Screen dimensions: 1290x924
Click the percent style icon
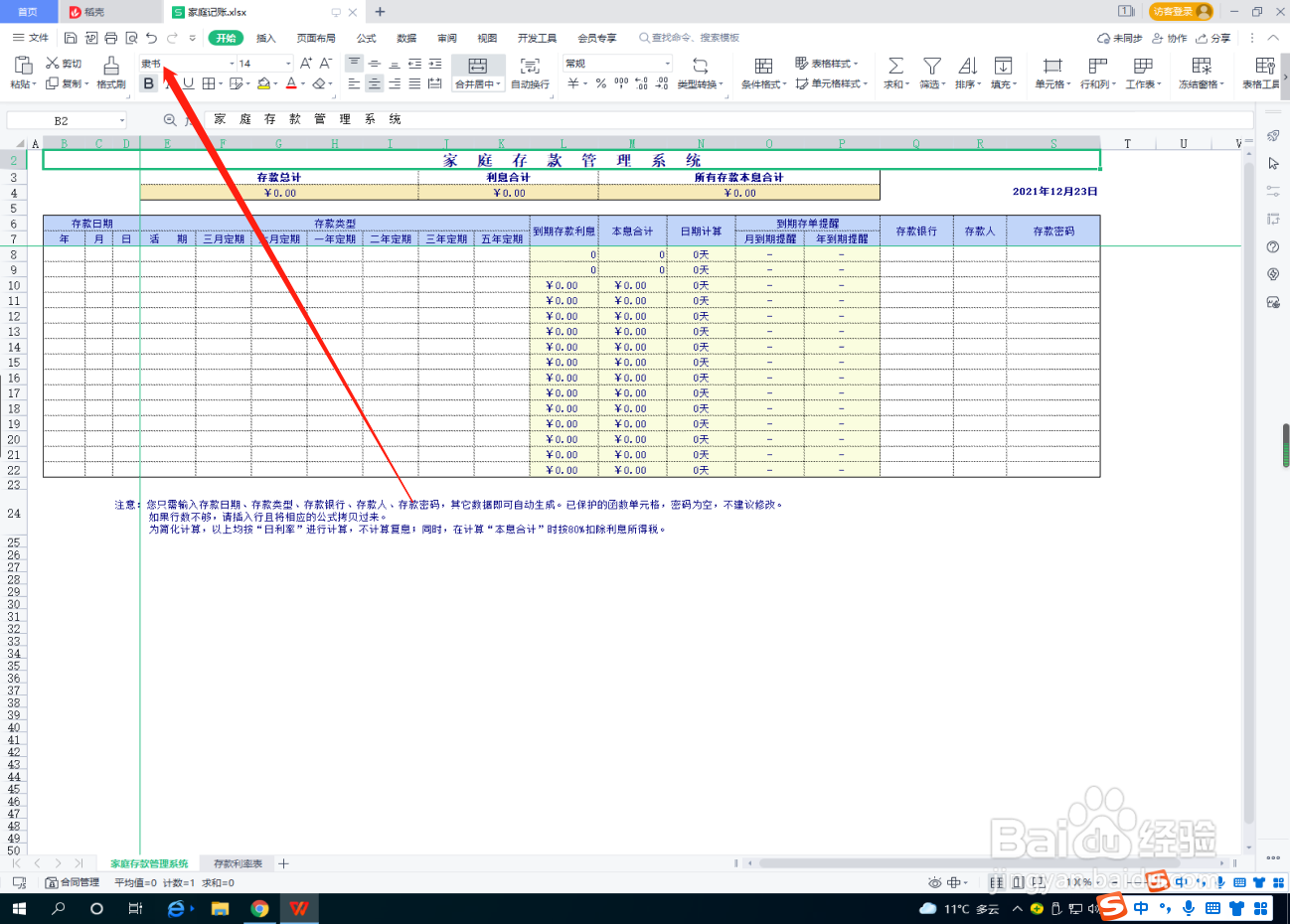(x=601, y=84)
